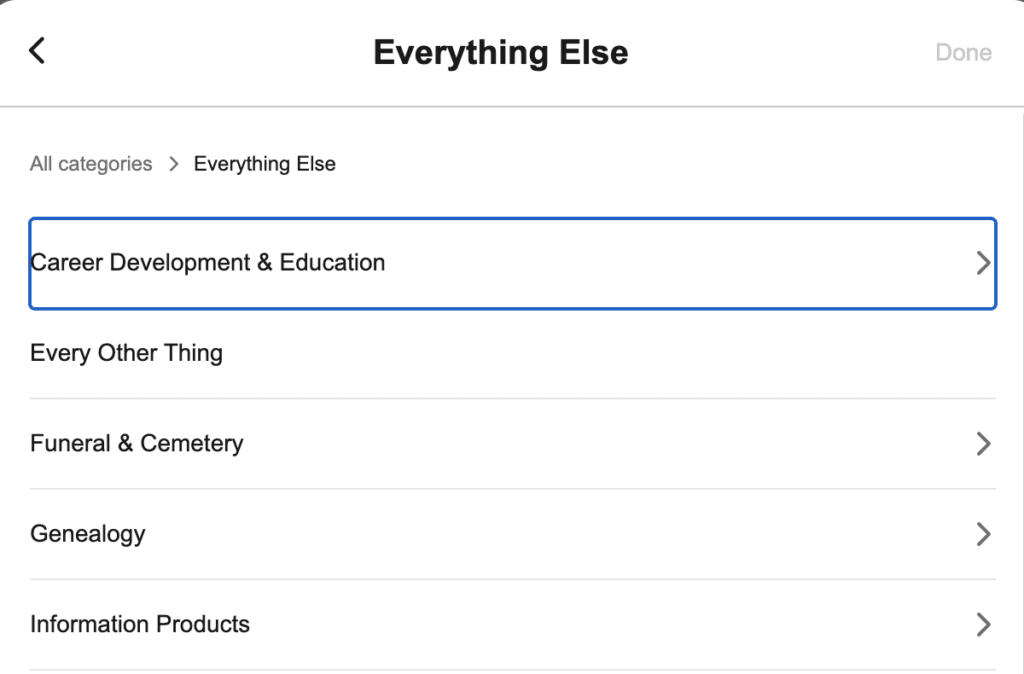The width and height of the screenshot is (1024, 674).
Task: Open the All categories breadcrumb link
Action: coord(90,163)
